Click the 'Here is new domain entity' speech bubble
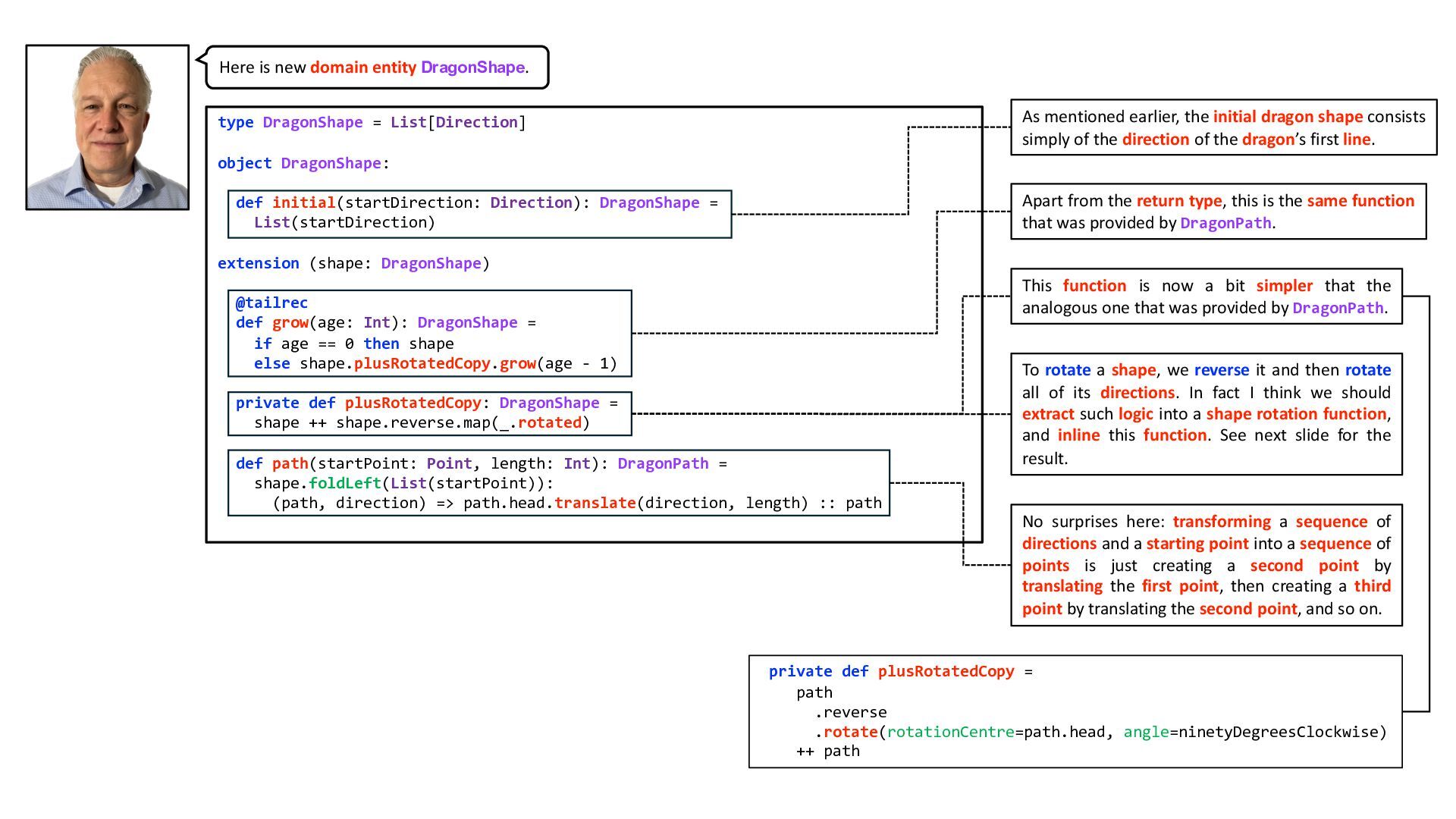The width and height of the screenshot is (1456, 819). (x=376, y=67)
